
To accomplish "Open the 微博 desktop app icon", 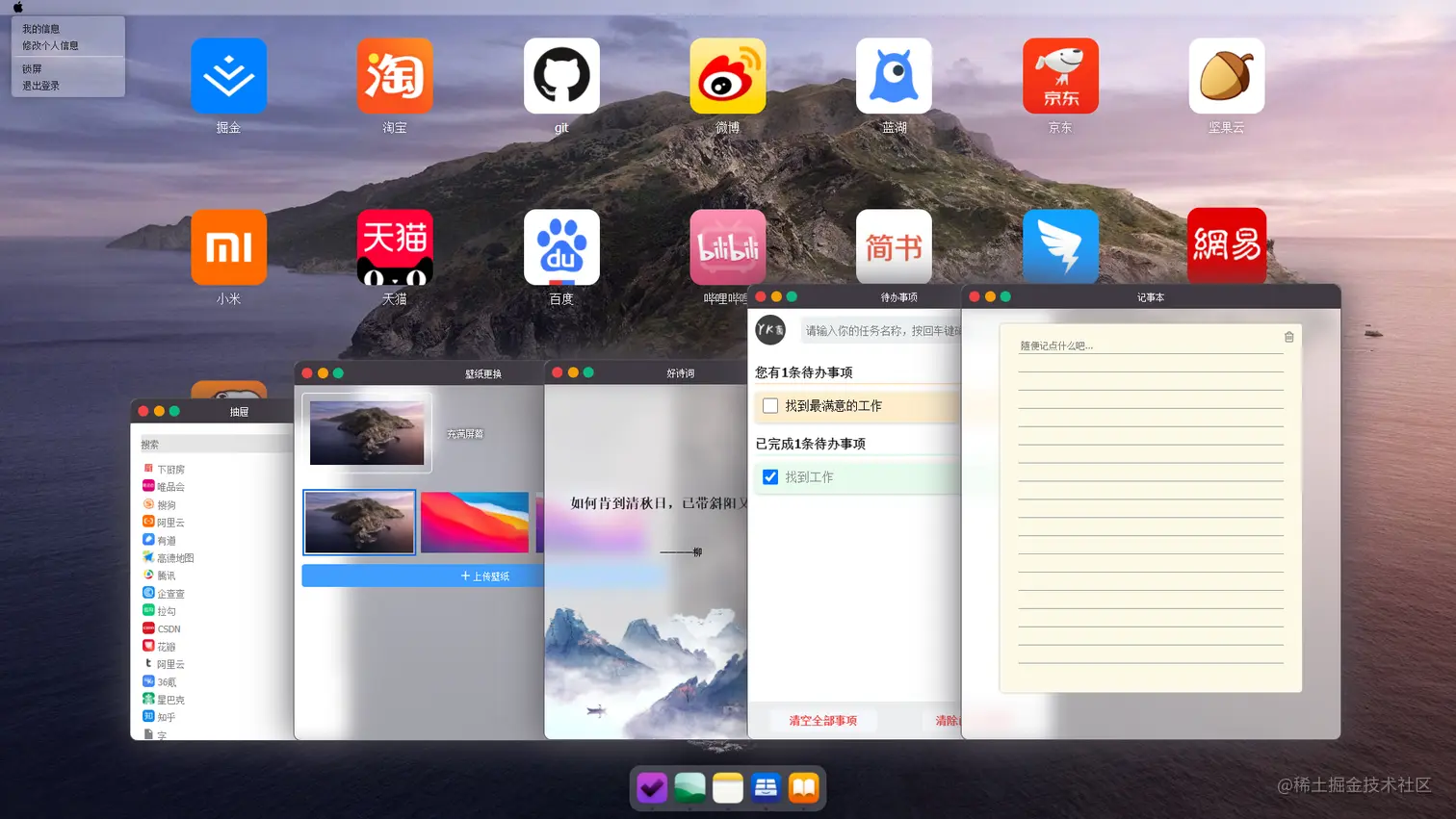I will coord(728,76).
